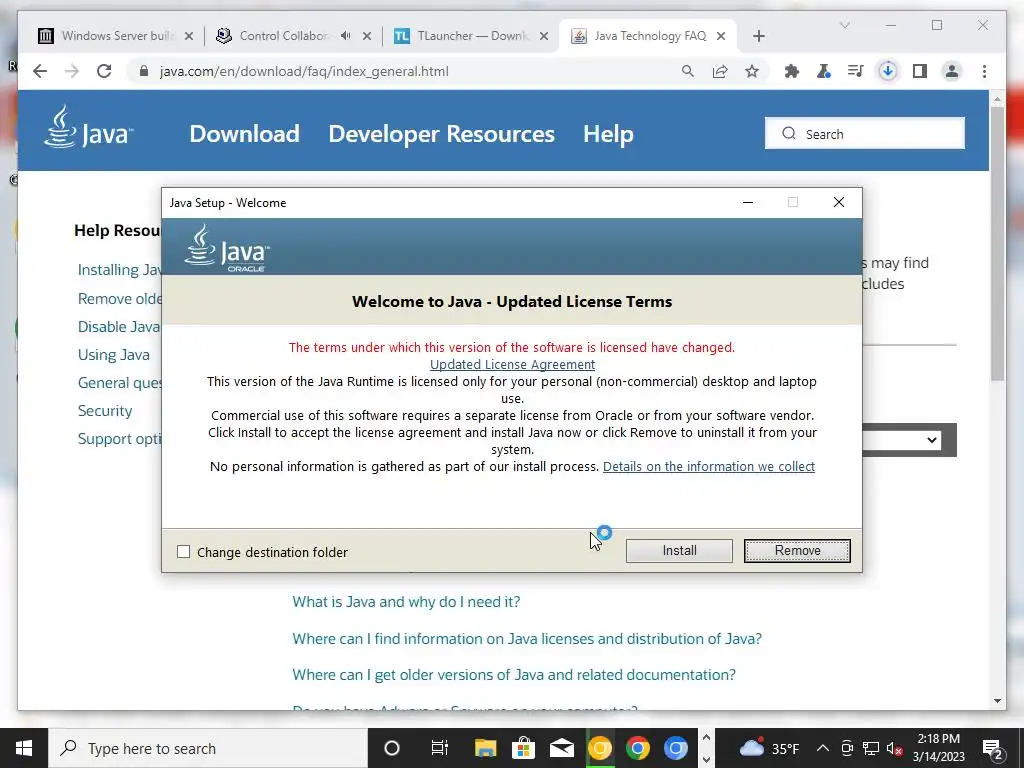Switch to TLauncher Download tab
Image resolution: width=1024 pixels, height=768 pixels.
[x=470, y=36]
